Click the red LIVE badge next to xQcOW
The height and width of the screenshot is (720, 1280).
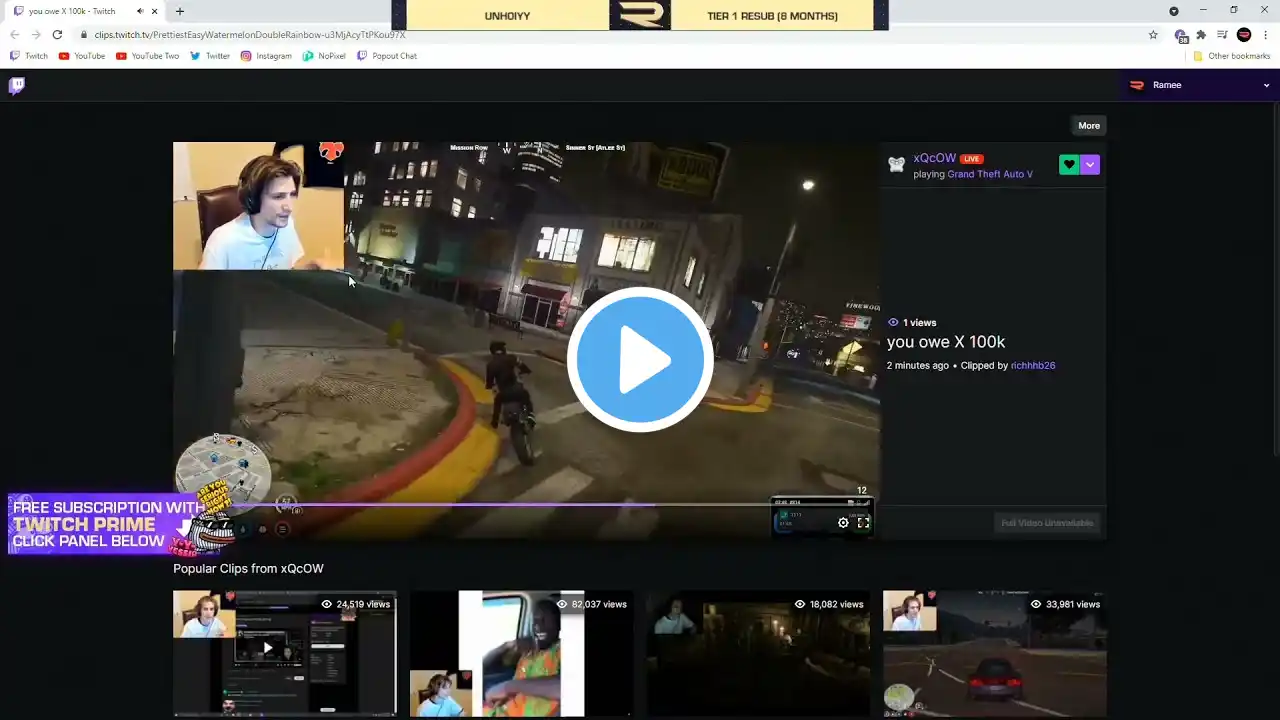tap(972, 159)
